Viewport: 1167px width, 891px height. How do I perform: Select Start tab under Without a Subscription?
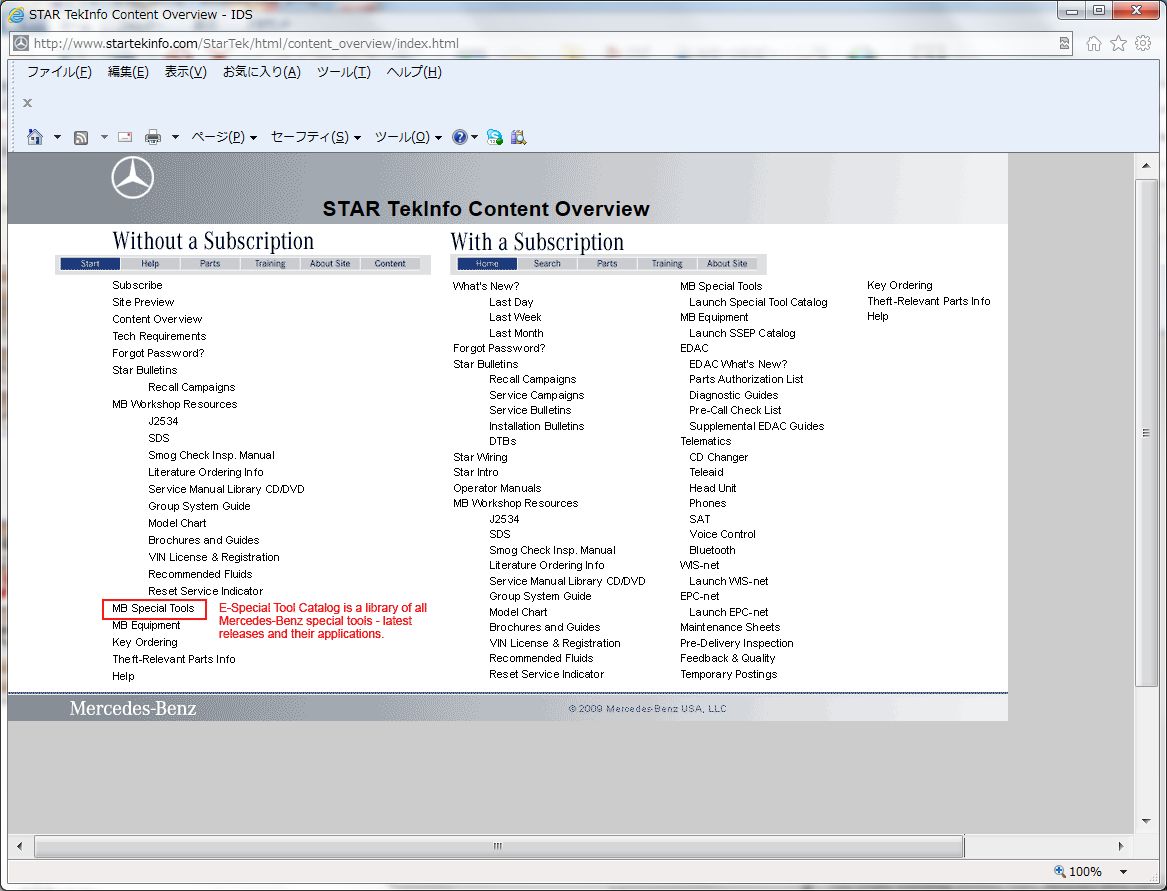pos(90,264)
